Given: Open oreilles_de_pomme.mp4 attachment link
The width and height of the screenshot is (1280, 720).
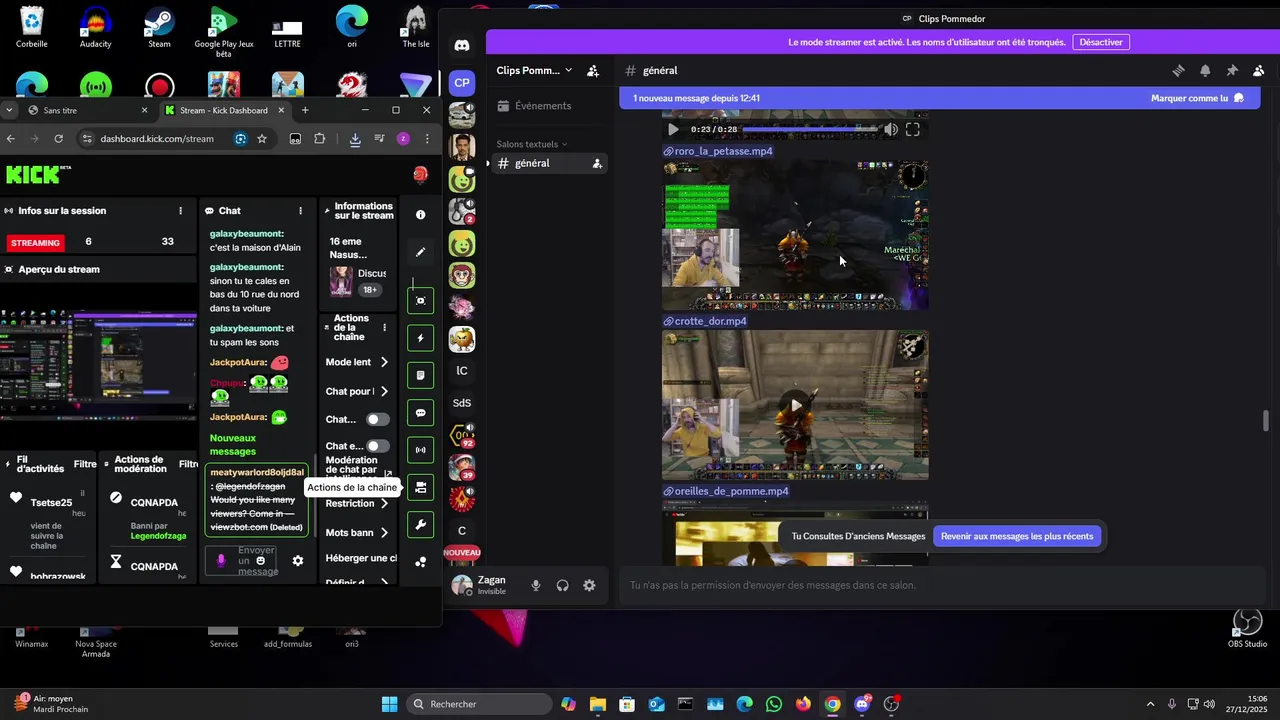Looking at the screenshot, I should pos(725,491).
